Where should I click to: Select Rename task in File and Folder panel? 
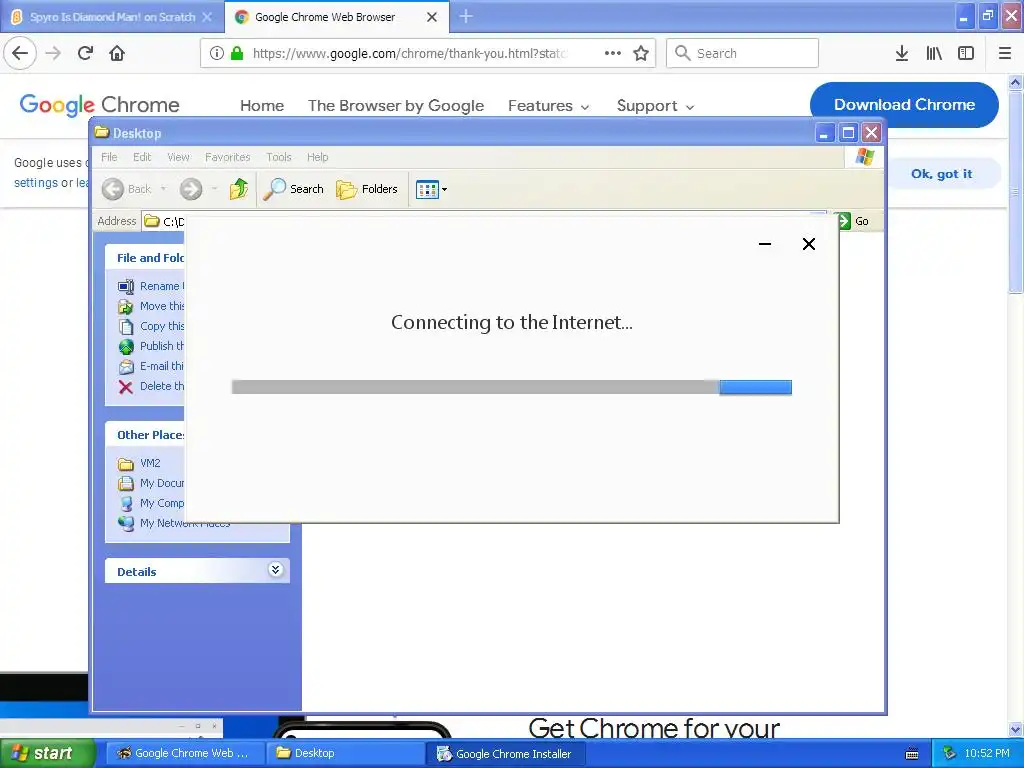click(152, 286)
